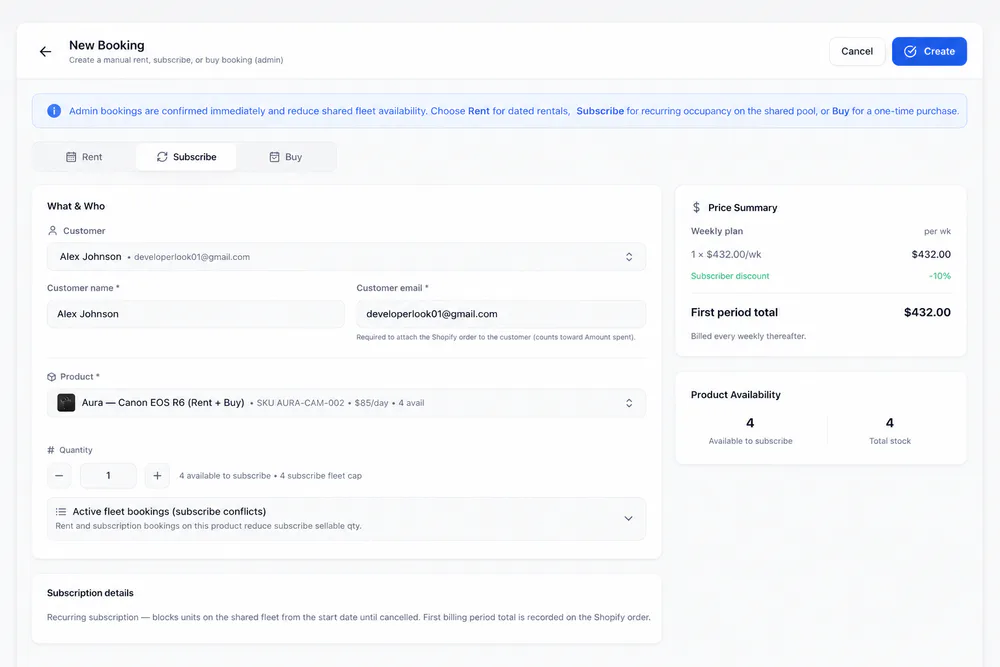Screen dimensions: 1000x667
Task: Click the Customer name input field
Action: tap(196, 314)
